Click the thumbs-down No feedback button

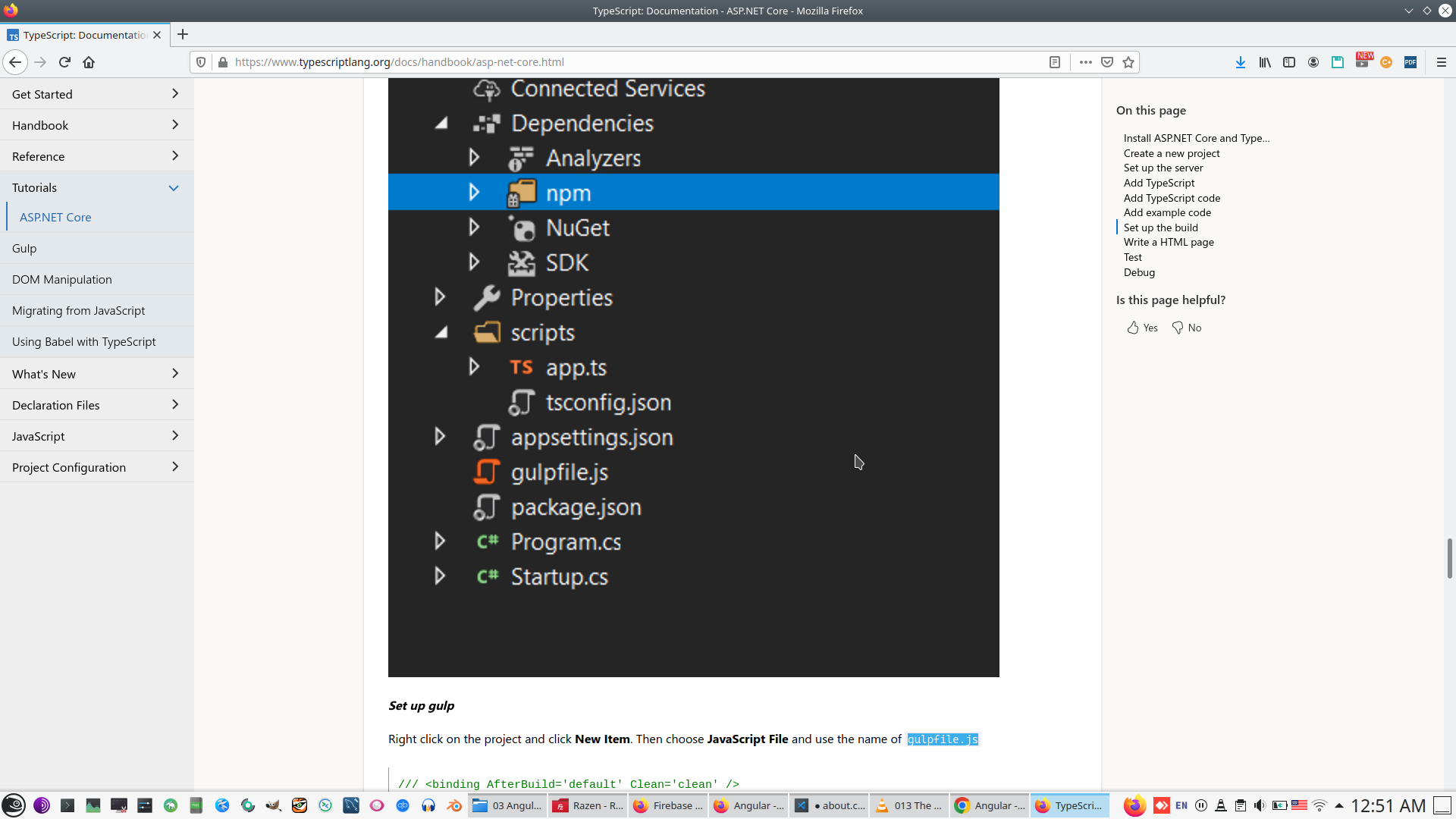(1187, 328)
